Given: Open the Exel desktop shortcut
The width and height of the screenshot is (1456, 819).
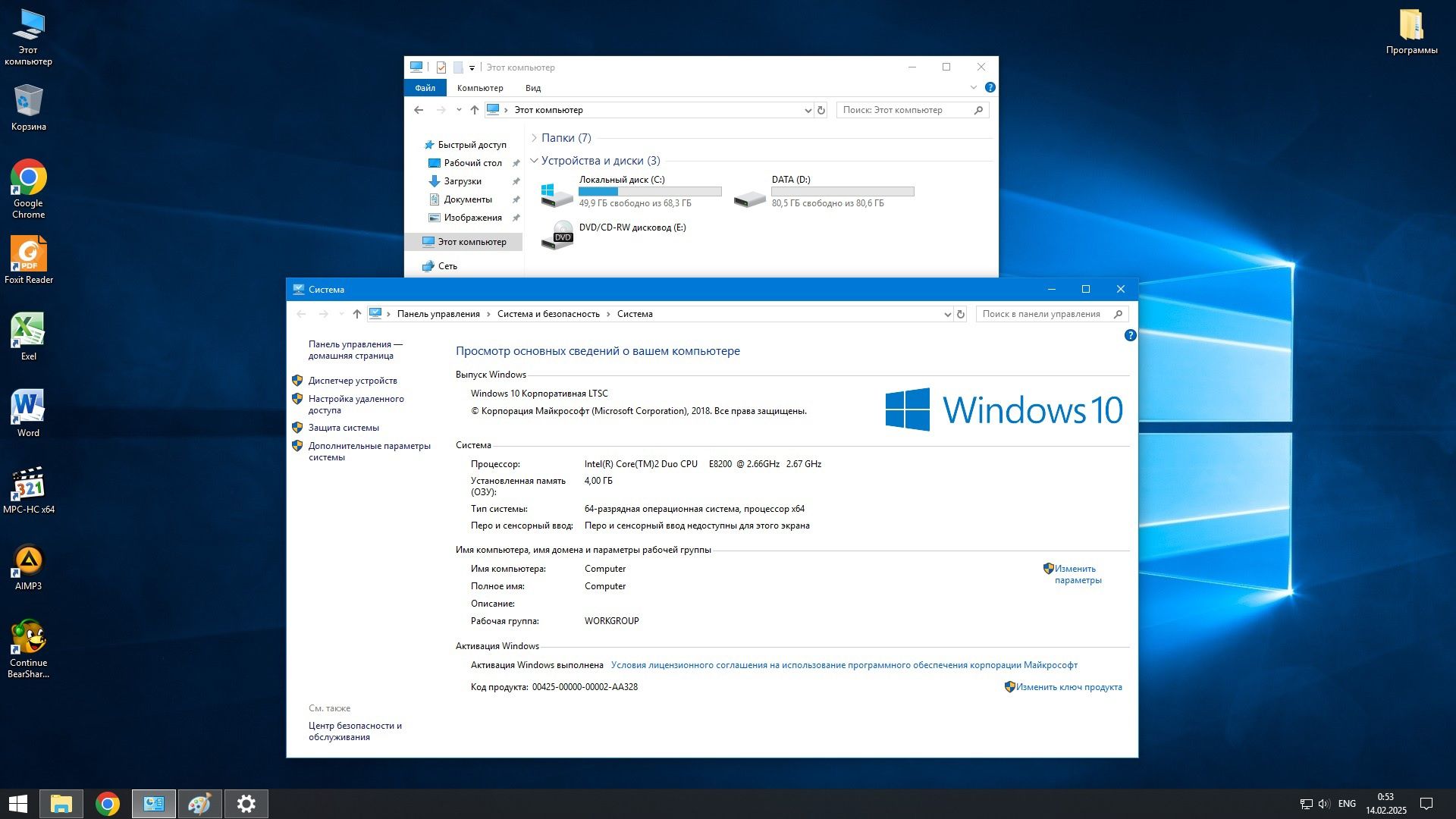Looking at the screenshot, I should (28, 337).
